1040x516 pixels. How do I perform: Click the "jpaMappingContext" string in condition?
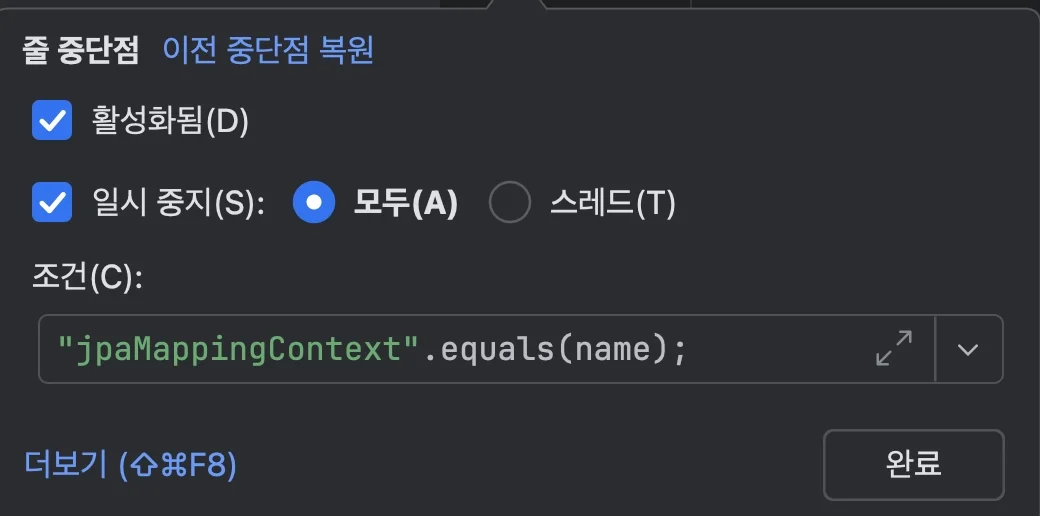click(x=236, y=349)
